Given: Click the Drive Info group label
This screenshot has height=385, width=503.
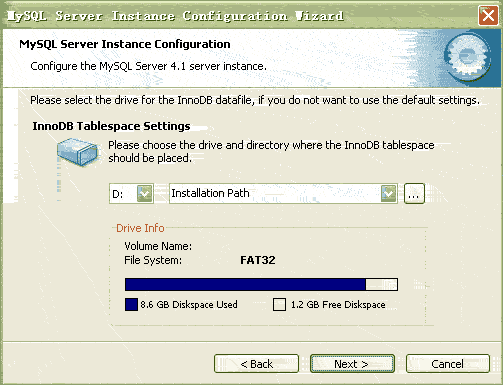Looking at the screenshot, I should pos(140,228).
